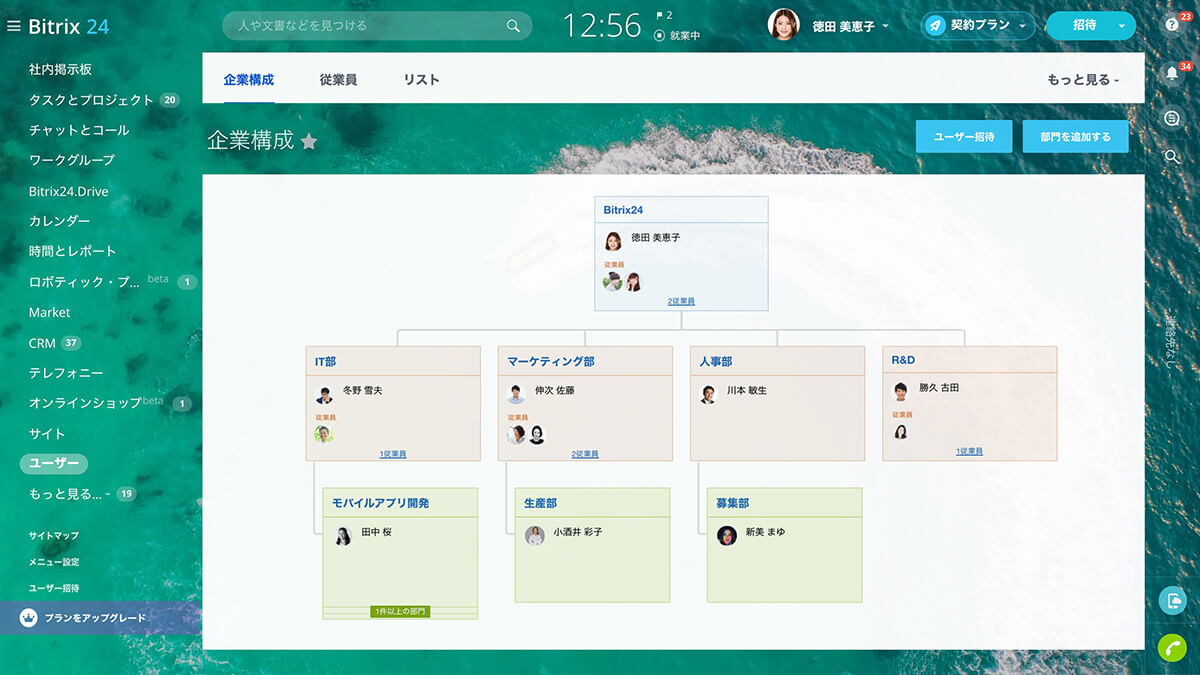1200x675 pixels.
Task: Click the teal document icon above phone
Action: point(1172,600)
